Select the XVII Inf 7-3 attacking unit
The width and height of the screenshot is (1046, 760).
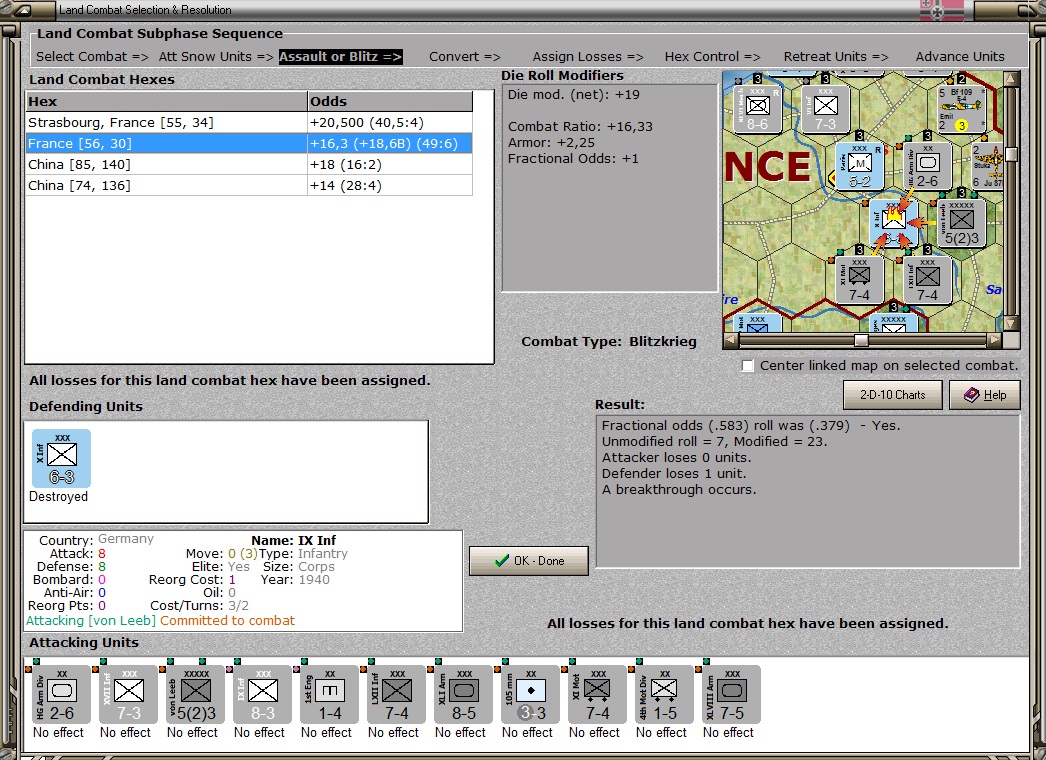click(x=128, y=694)
